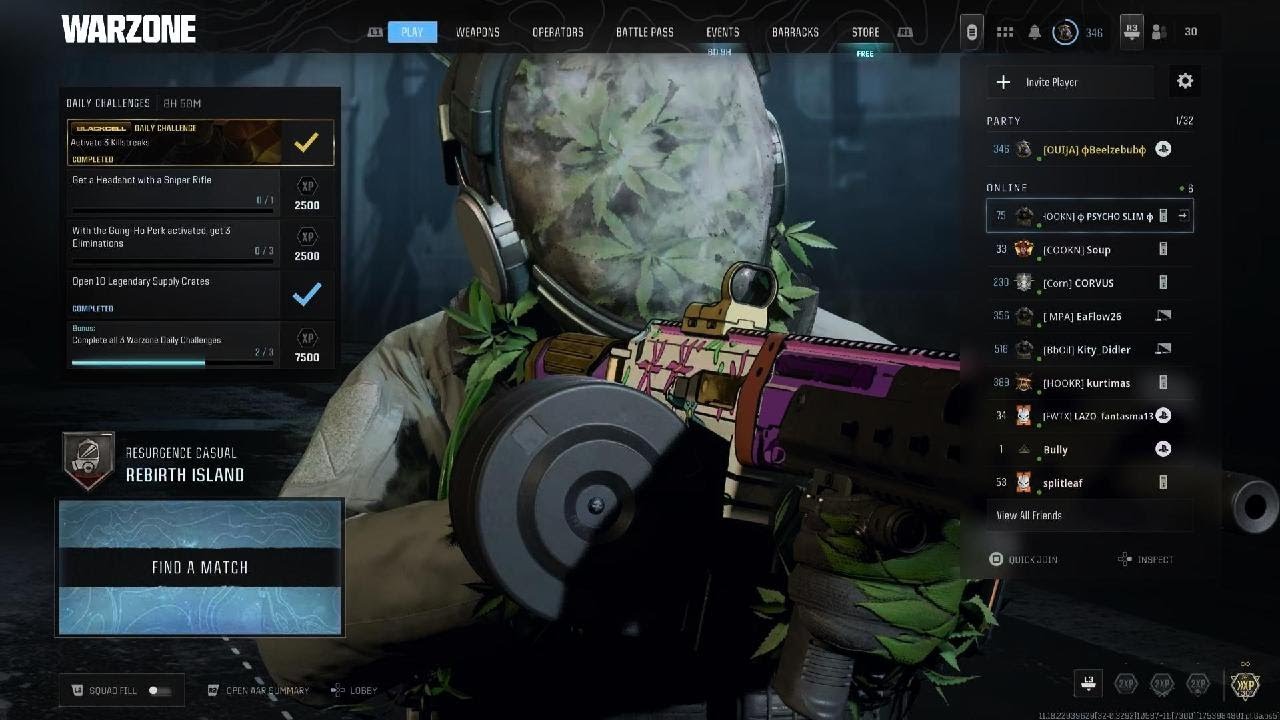Click FIND A MATCH
The height and width of the screenshot is (720, 1280).
[200, 567]
